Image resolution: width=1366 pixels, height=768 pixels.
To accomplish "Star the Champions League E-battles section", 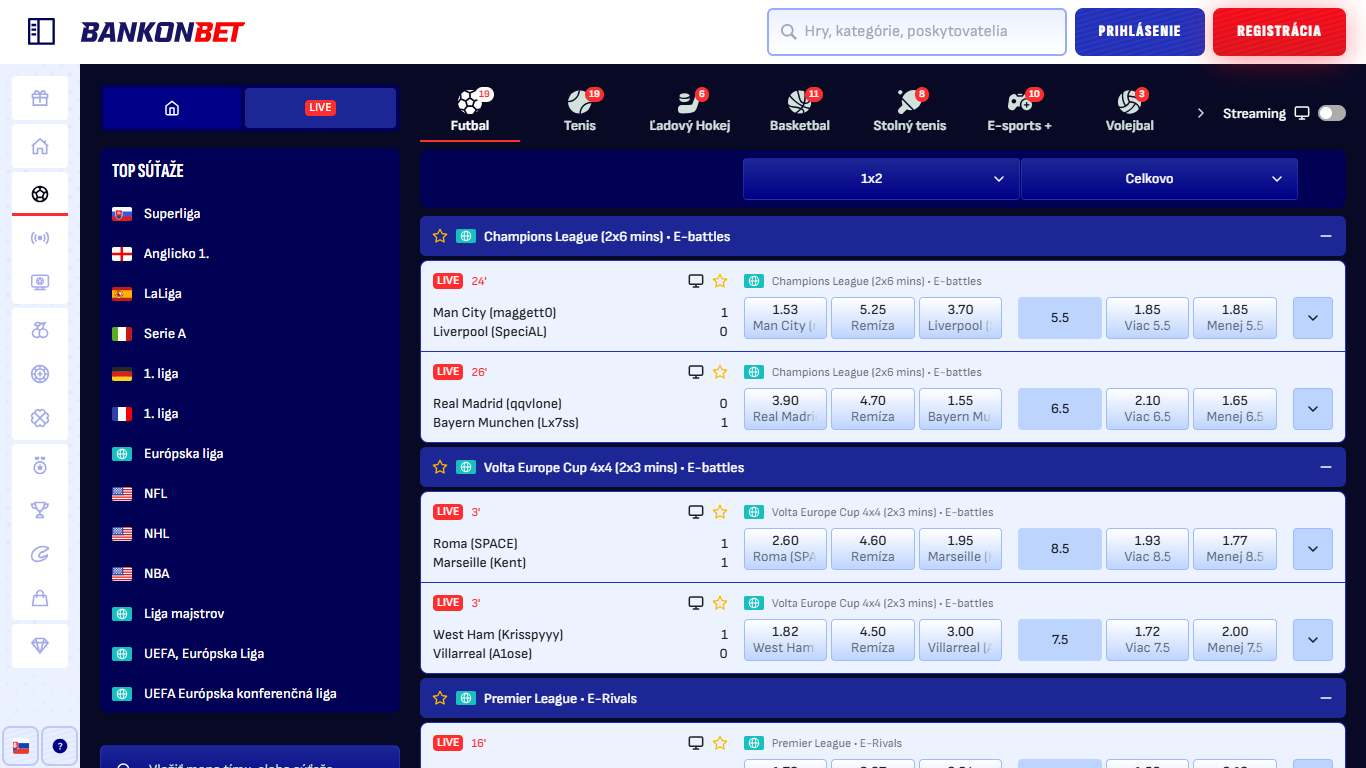I will tap(440, 236).
